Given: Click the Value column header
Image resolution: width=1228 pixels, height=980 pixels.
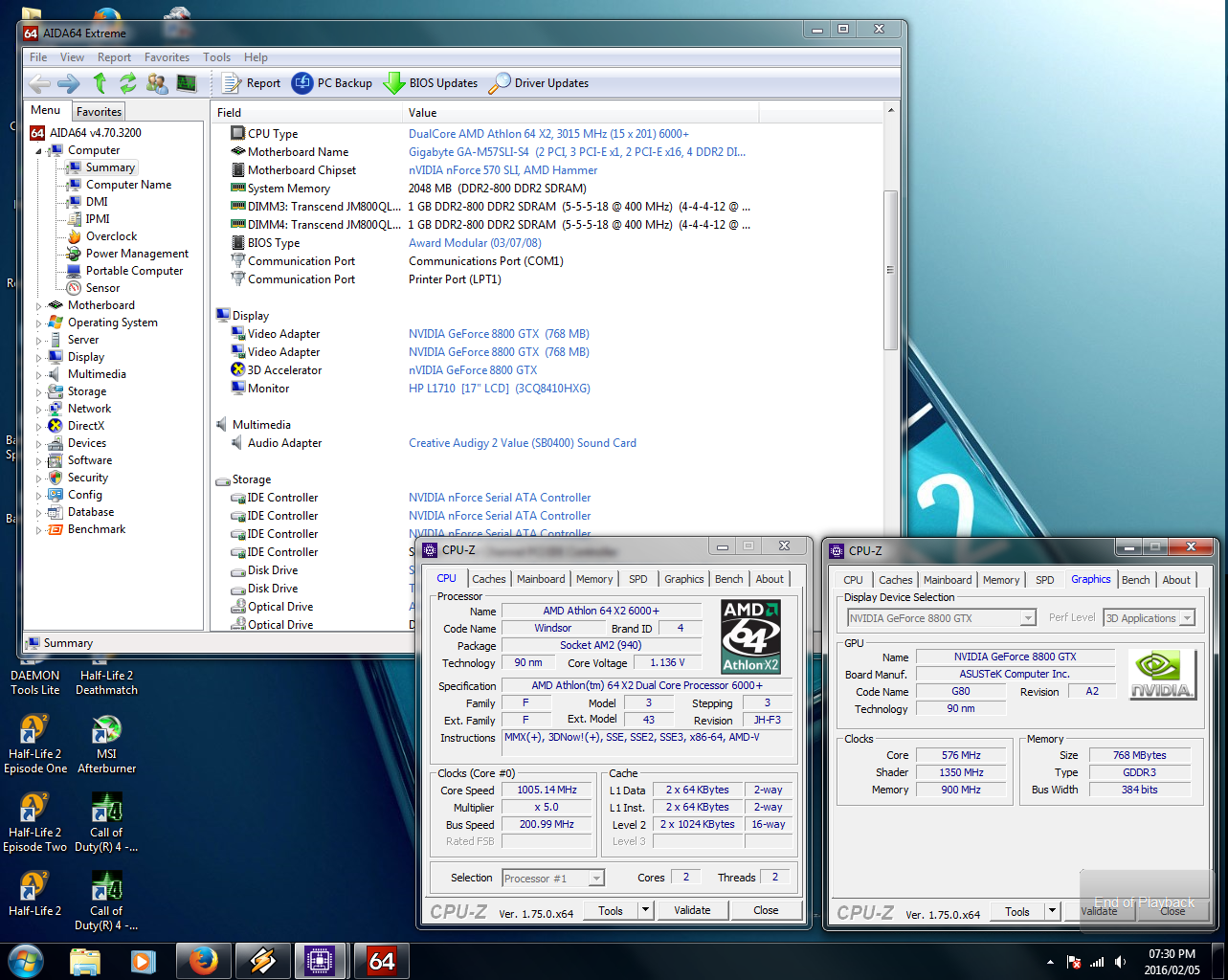Looking at the screenshot, I should point(581,113).
